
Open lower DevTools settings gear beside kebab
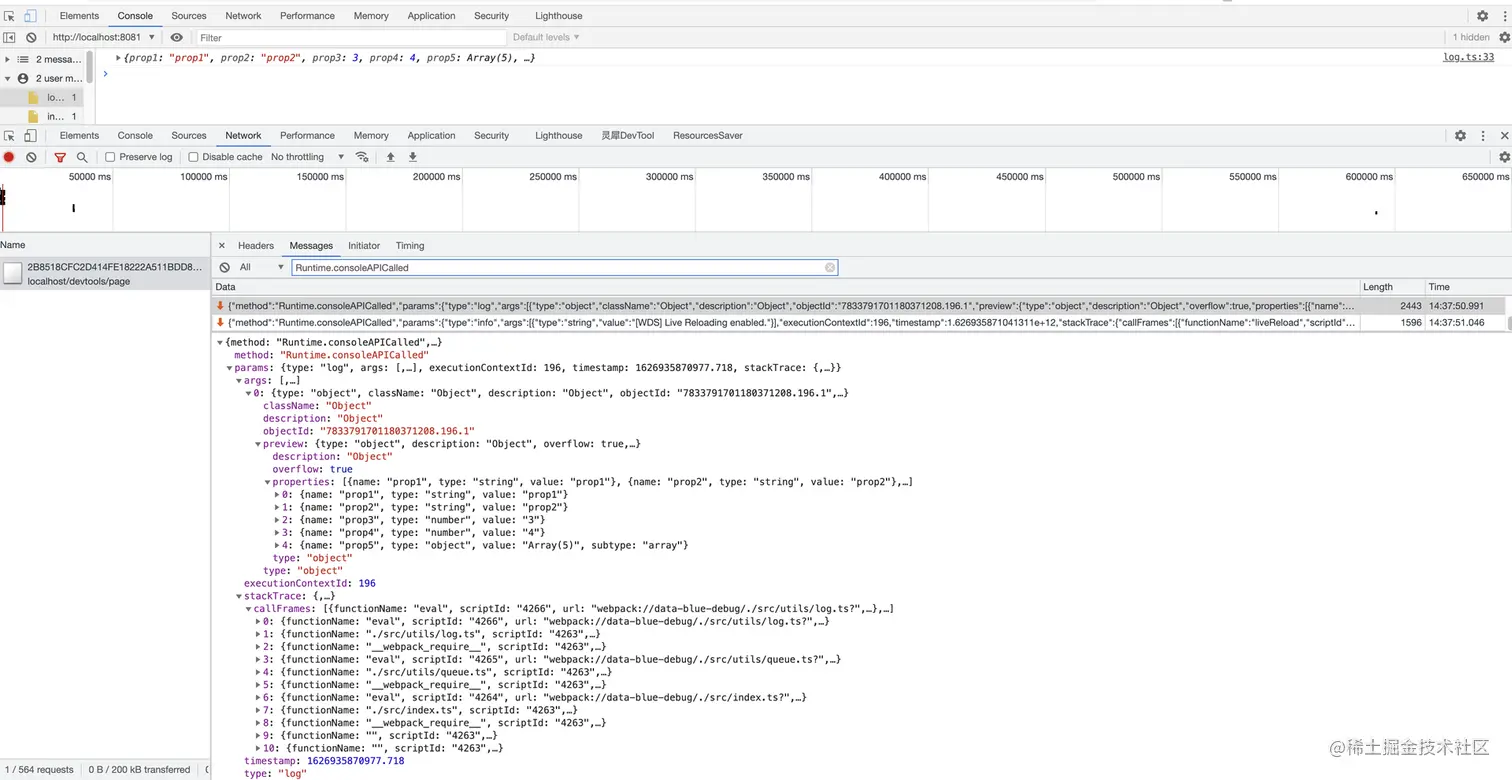click(1460, 135)
